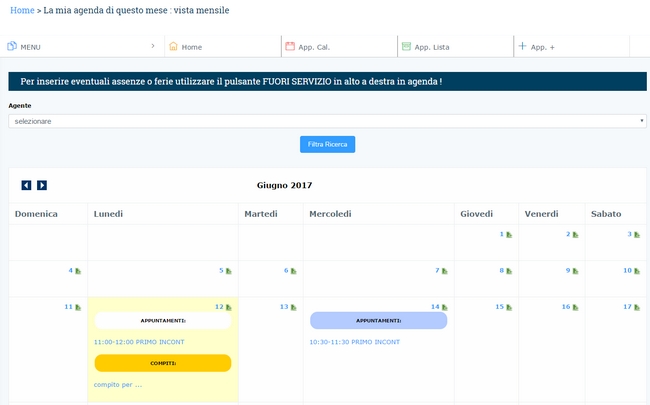Open 11:00-12:00 PRIMO INCONT appointment

tap(139, 342)
